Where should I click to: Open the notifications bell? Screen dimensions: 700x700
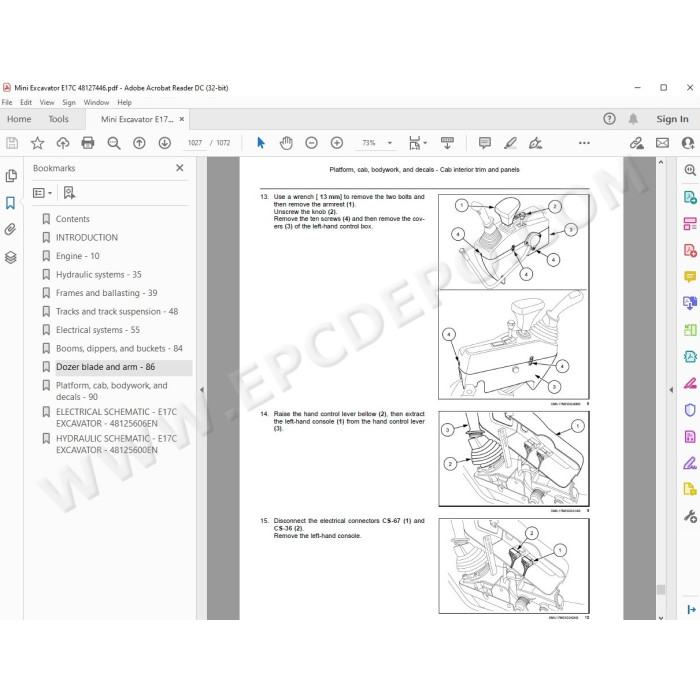click(633, 119)
